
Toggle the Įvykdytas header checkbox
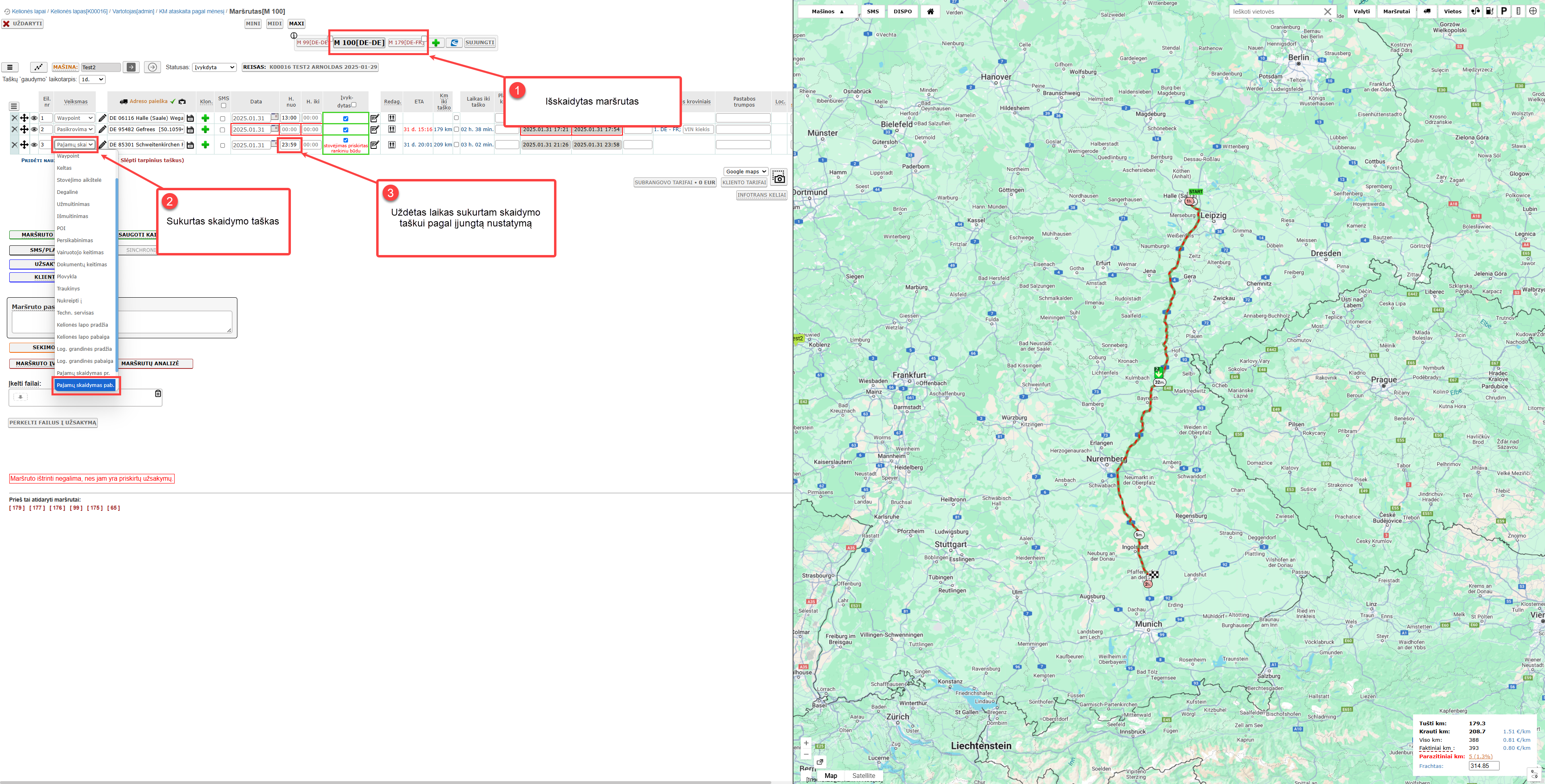coord(354,105)
